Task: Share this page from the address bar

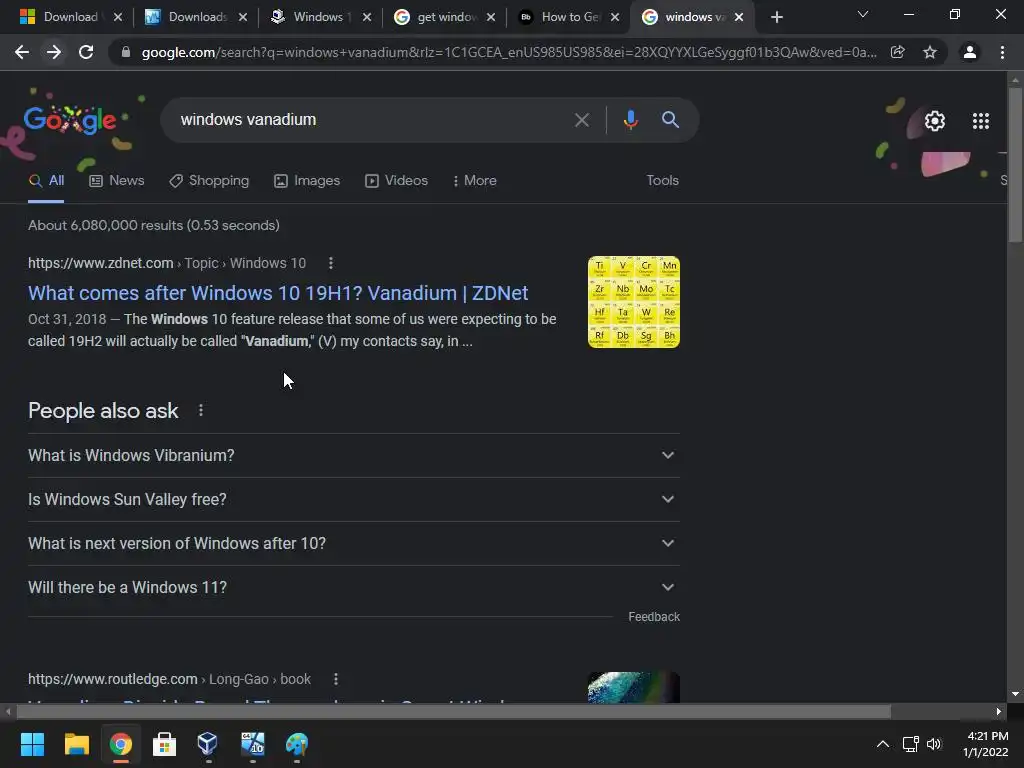Action: pos(897,52)
